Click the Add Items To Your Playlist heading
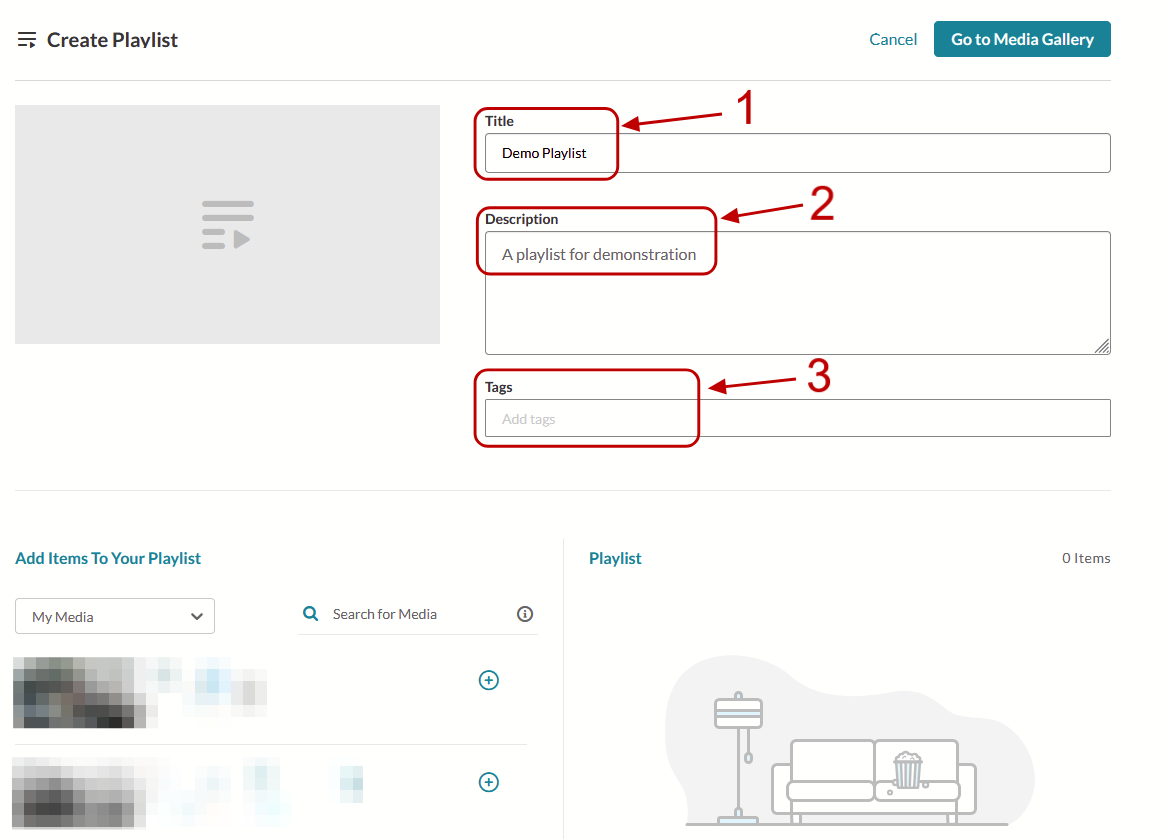Image resolution: width=1167 pixels, height=839 pixels. (108, 558)
